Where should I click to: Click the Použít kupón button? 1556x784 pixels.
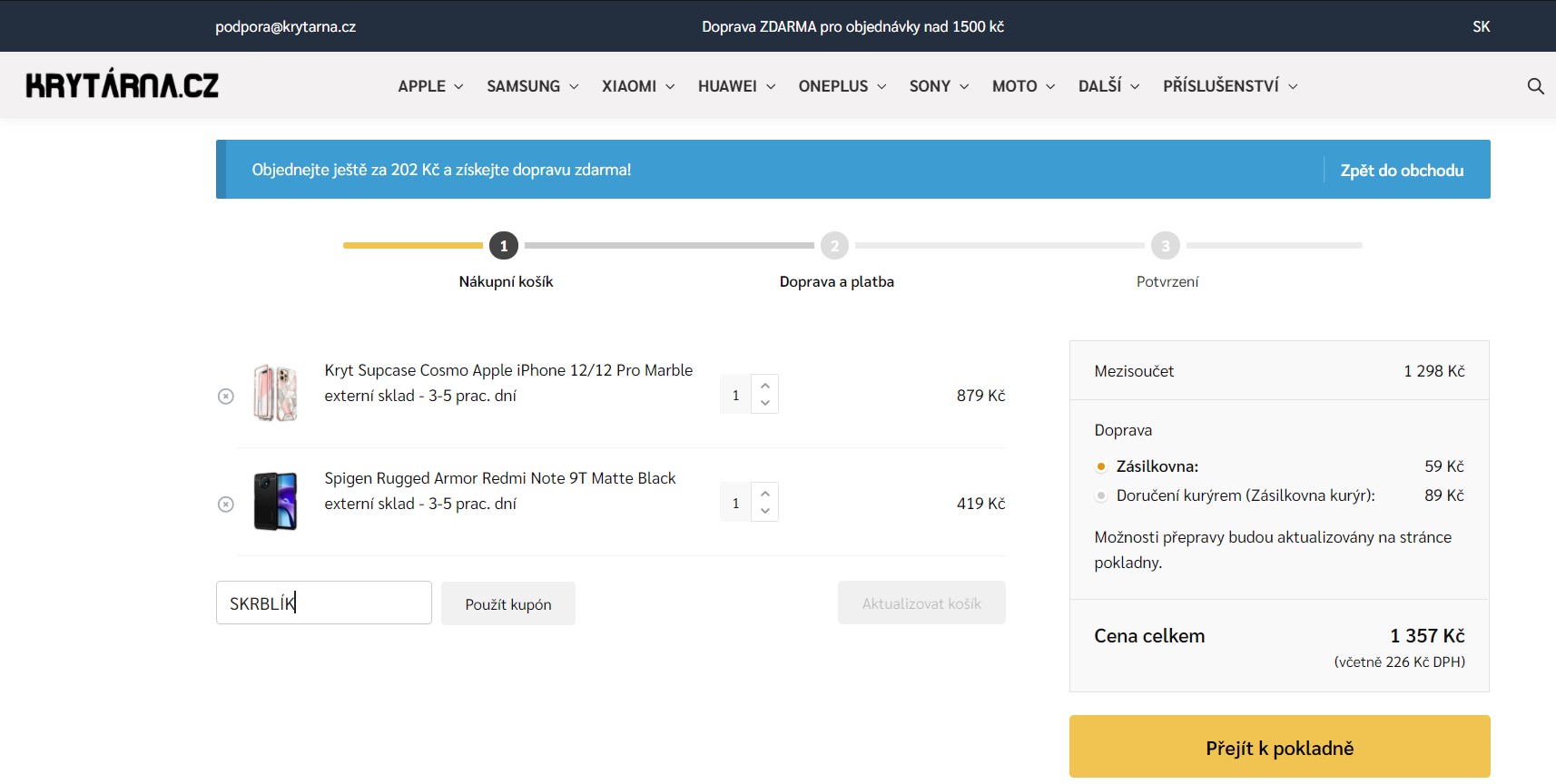click(508, 603)
